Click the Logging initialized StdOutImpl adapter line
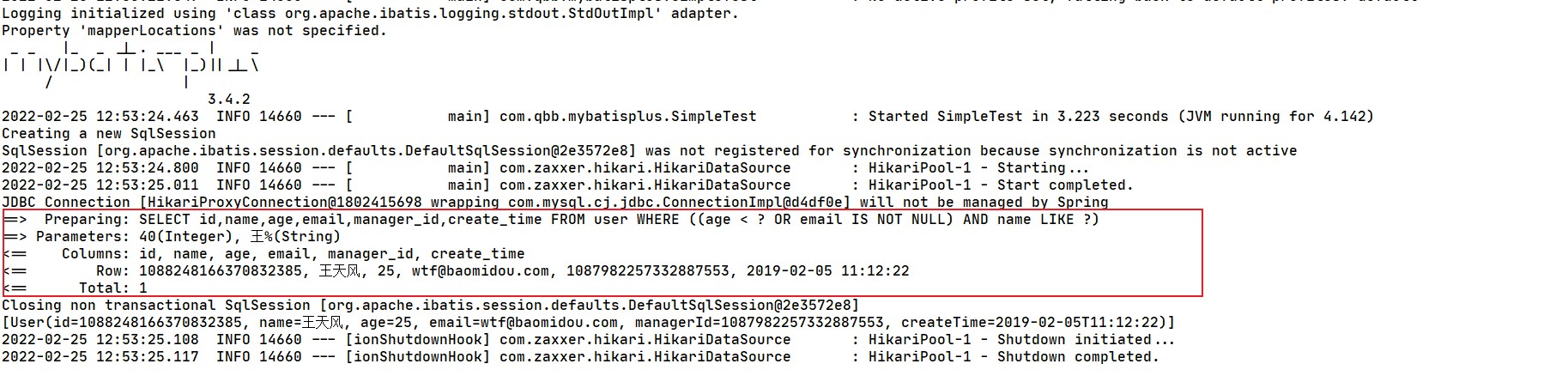Screen dimensions: 1568x382 point(369,14)
